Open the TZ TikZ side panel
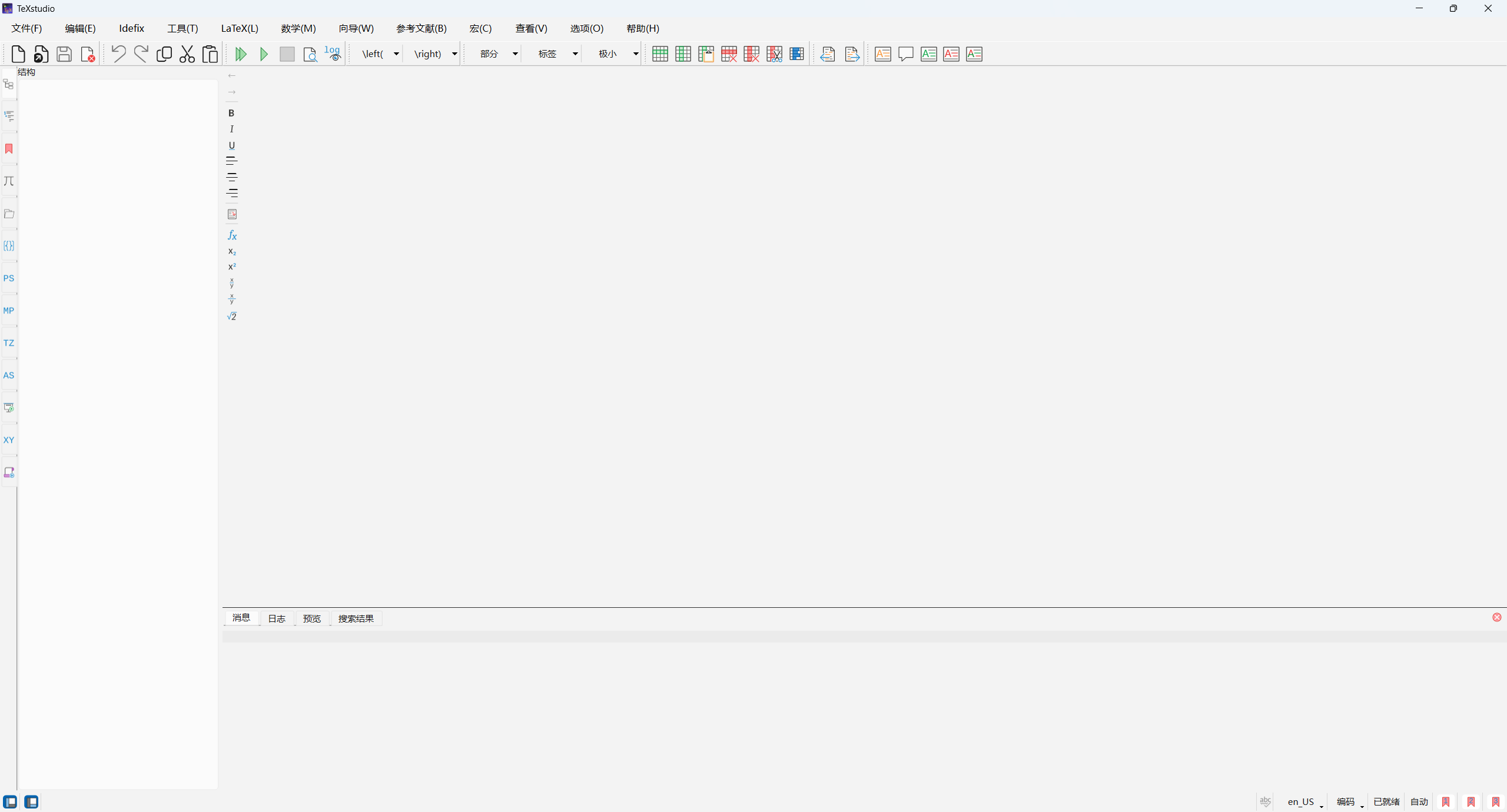 click(9, 343)
